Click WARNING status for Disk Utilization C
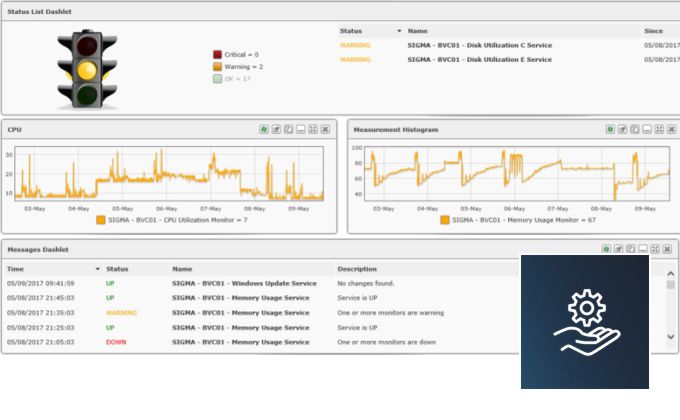This screenshot has width=680, height=420. (x=355, y=45)
